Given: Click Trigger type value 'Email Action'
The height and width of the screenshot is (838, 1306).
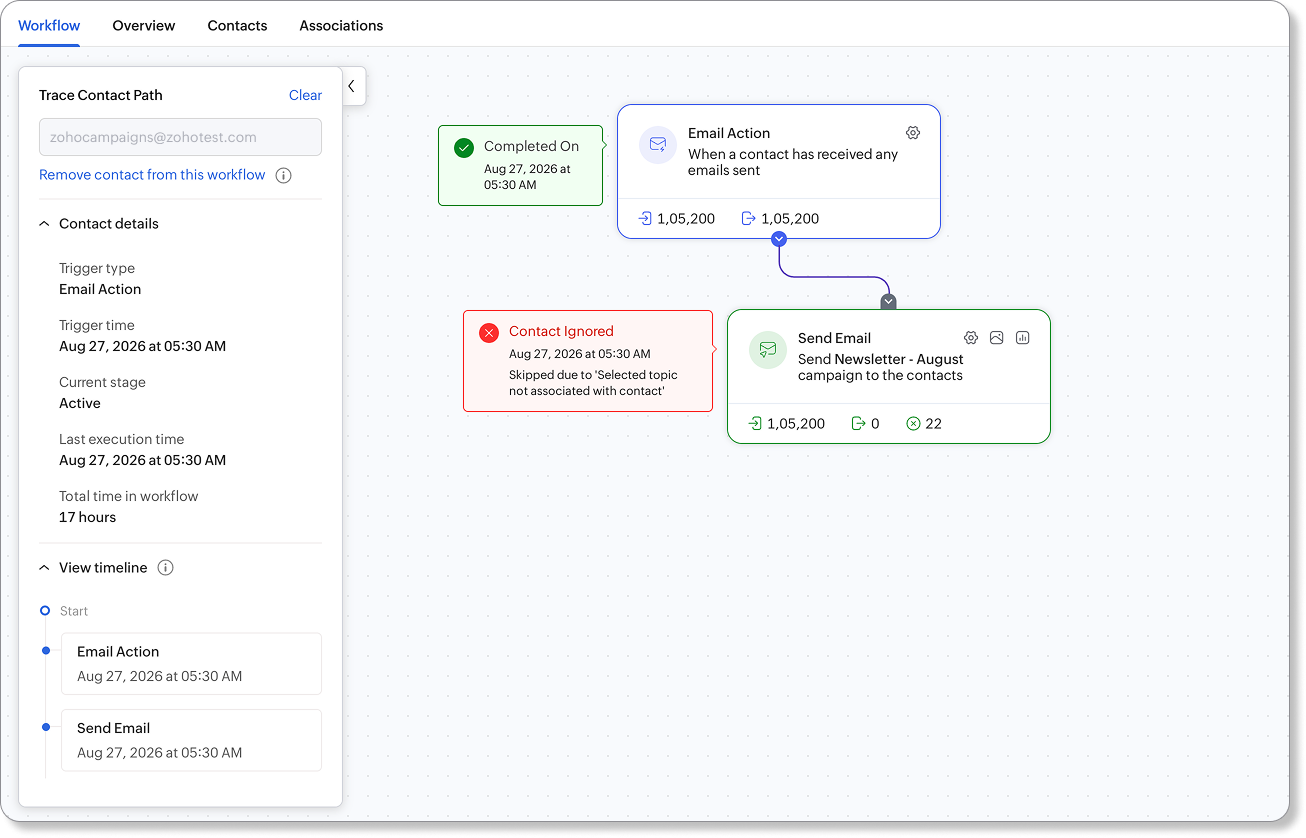Looking at the screenshot, I should [100, 289].
